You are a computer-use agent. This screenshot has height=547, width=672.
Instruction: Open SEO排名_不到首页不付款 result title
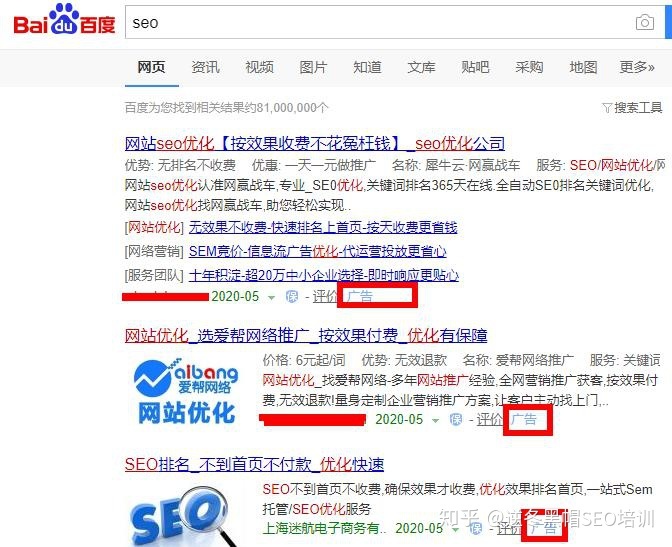click(255, 464)
